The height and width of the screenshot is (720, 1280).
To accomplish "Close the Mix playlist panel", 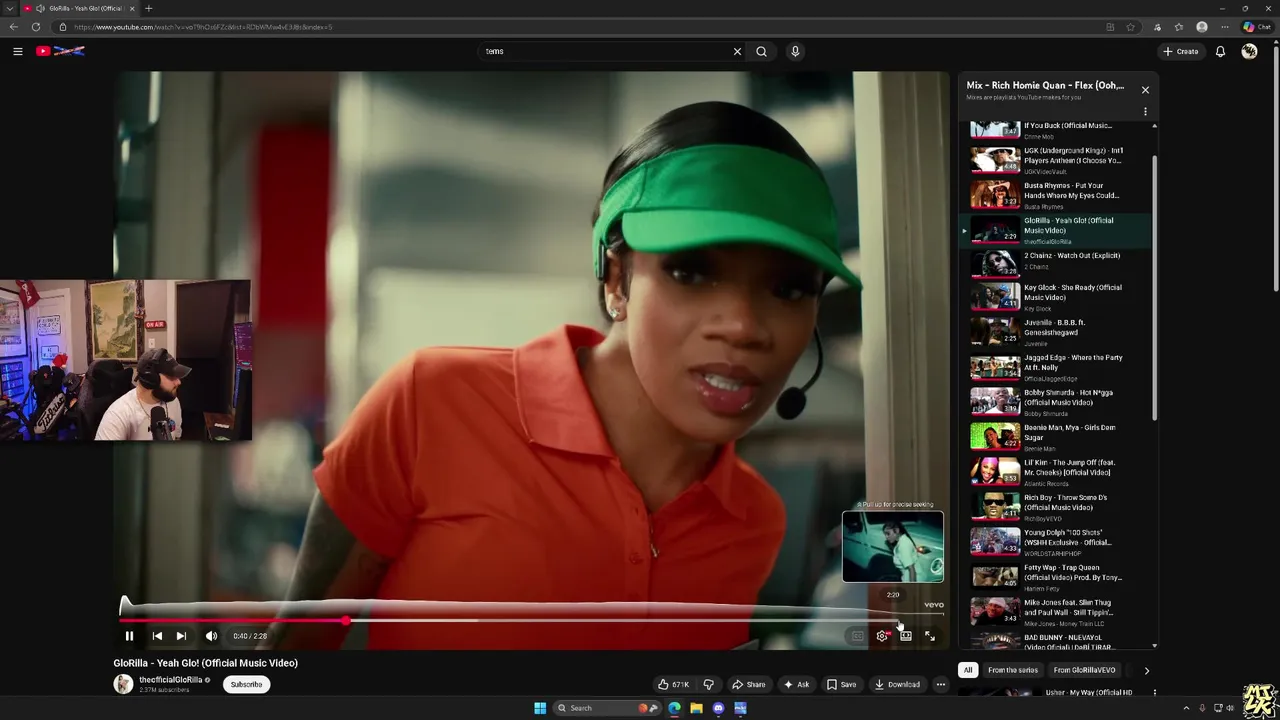I will [1145, 90].
